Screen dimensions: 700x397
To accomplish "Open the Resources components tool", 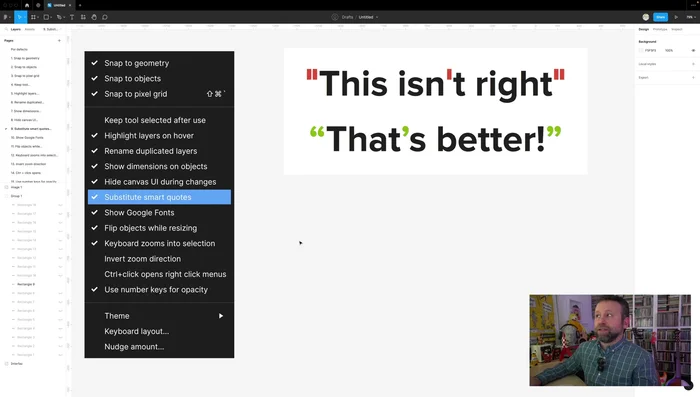I will [x=83, y=17].
